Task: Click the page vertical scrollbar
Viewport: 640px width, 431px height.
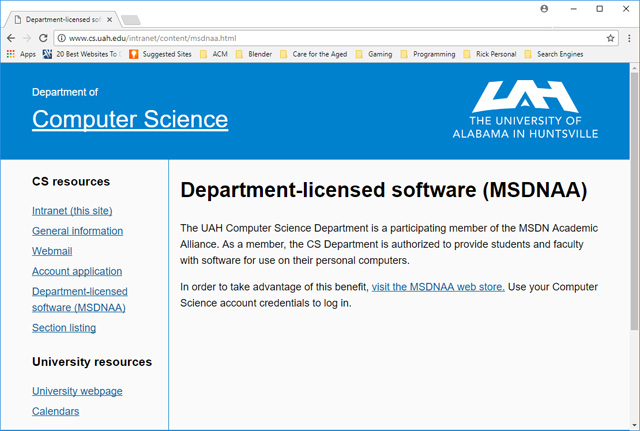Action: coord(634,200)
